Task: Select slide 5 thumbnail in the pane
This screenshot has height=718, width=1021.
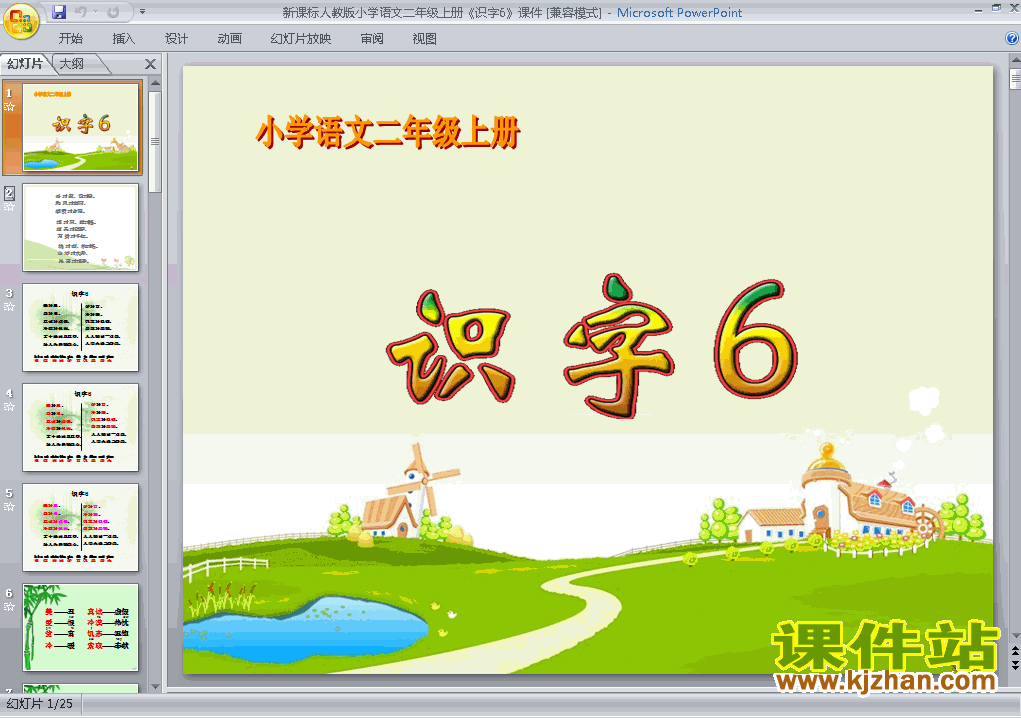Action: [x=81, y=528]
